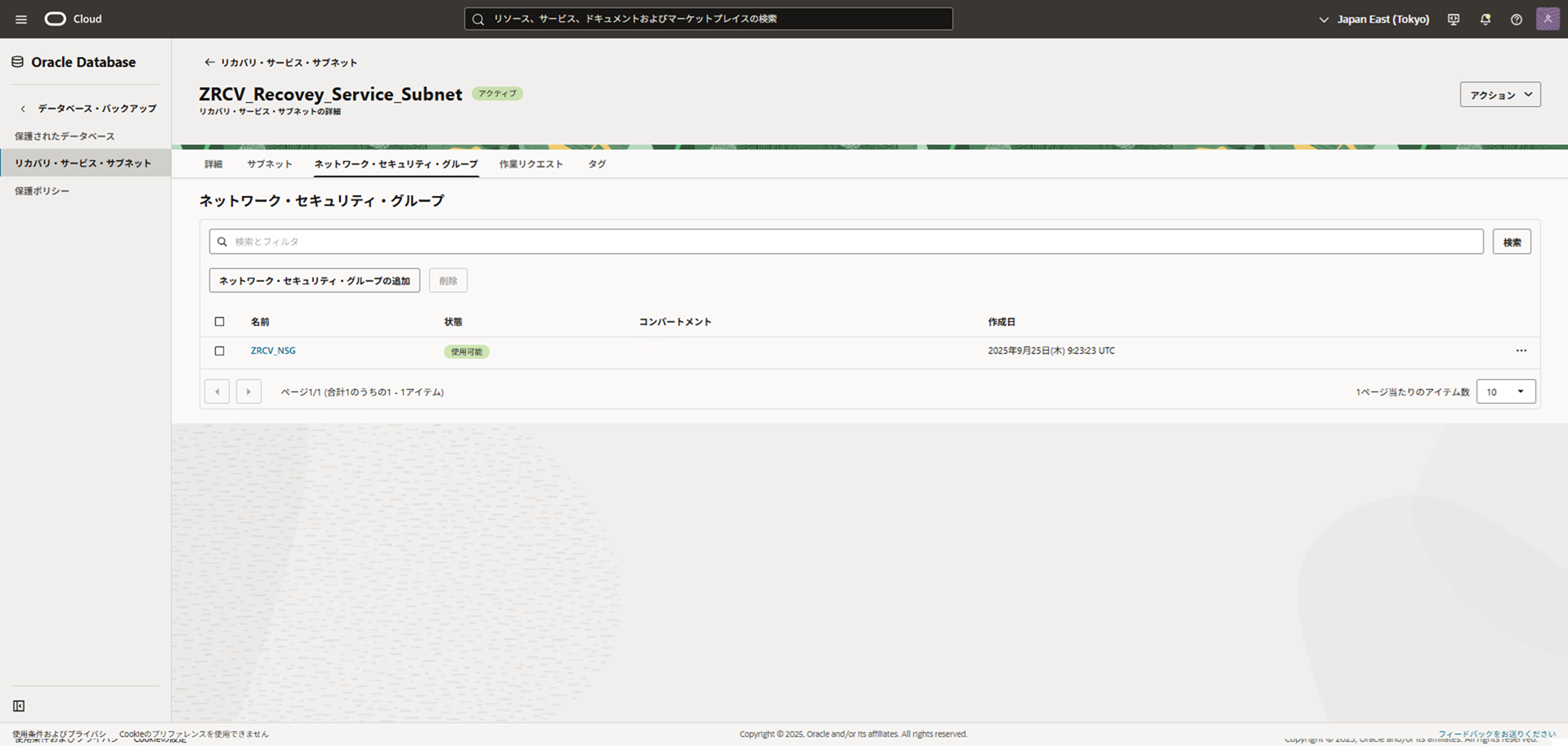1568x746 pixels.
Task: Open the hamburger navigation menu
Action: 21,19
